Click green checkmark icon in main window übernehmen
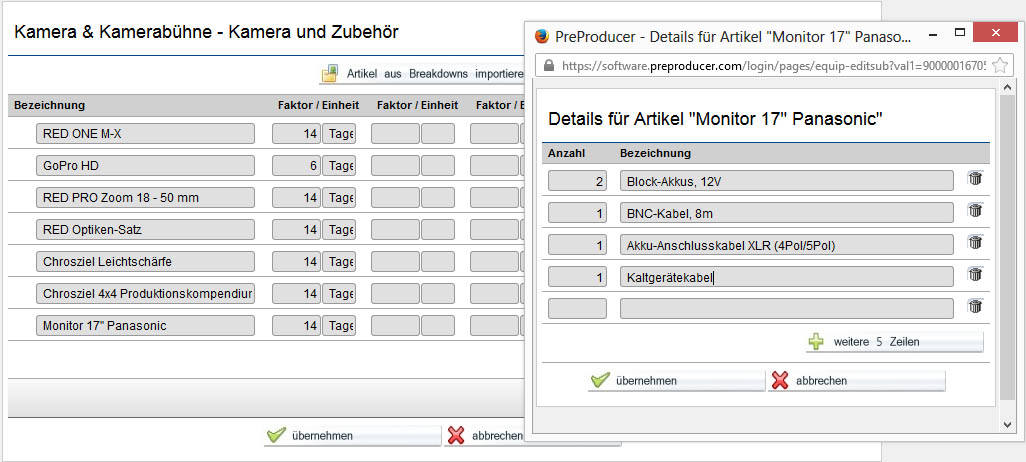This screenshot has height=462, width=1026. (277, 435)
